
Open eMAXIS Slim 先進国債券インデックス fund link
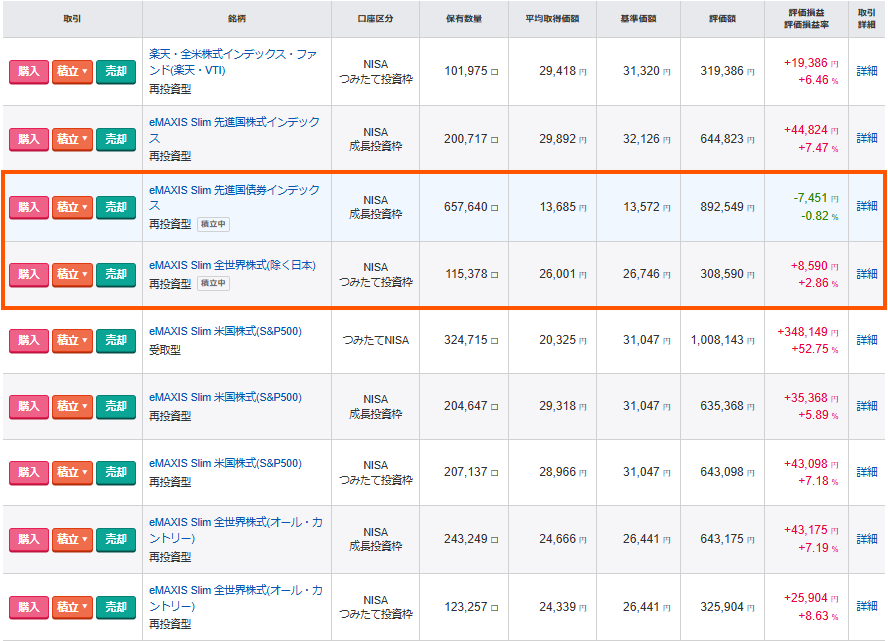coord(234,198)
